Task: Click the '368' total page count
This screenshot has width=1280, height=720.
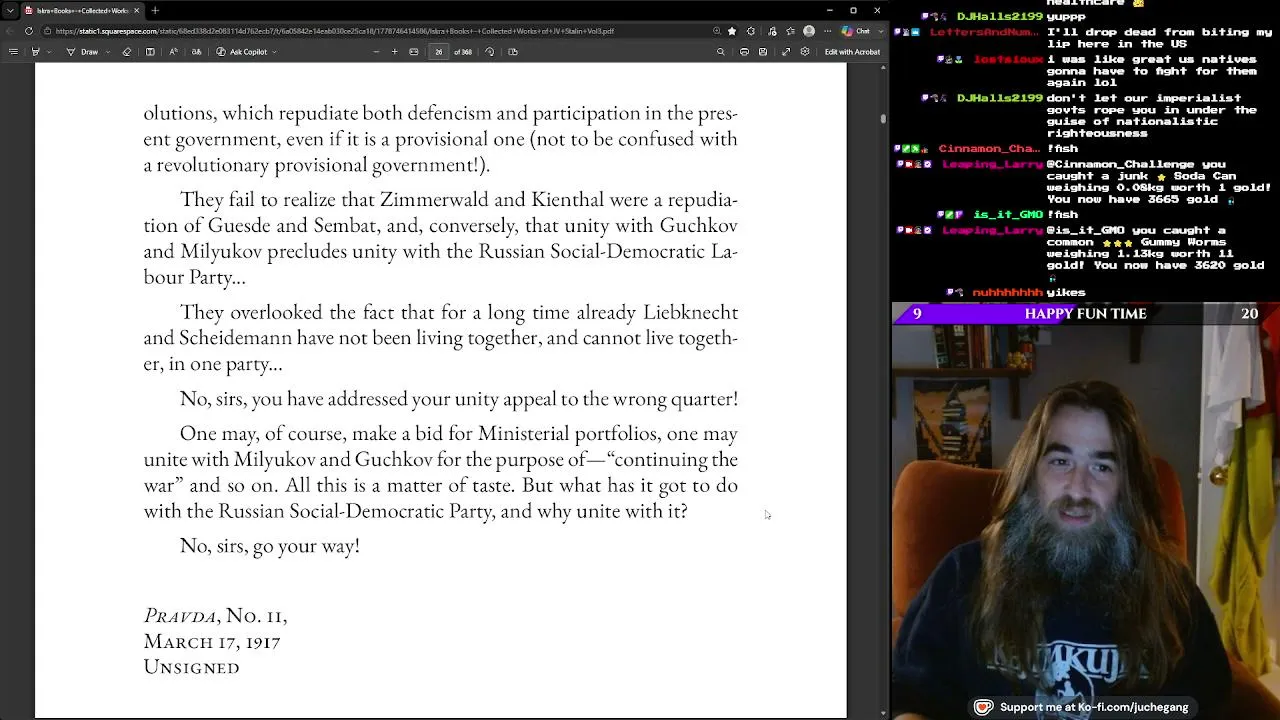Action: pos(466,52)
